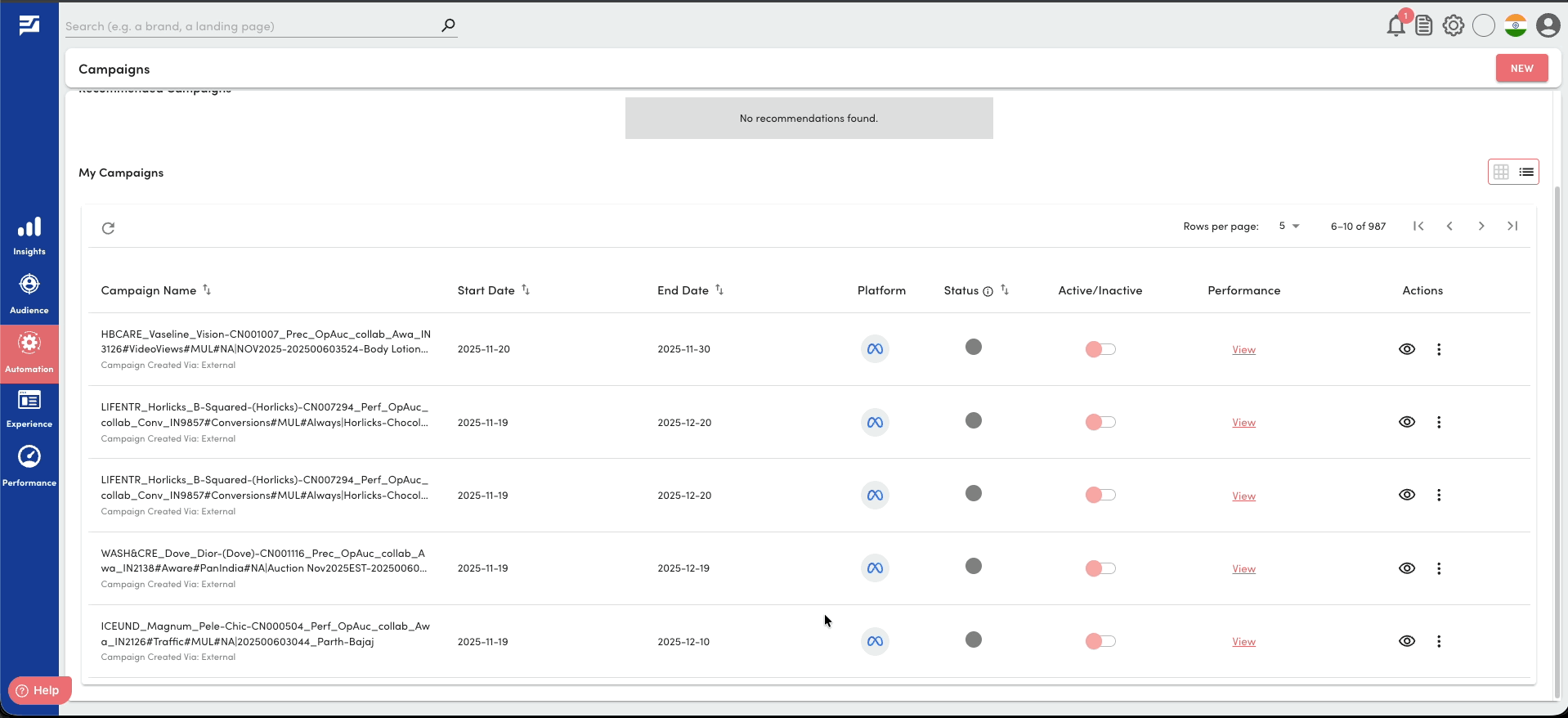Click '6–10 of 987' pagination text
The height and width of the screenshot is (718, 1568).
pos(1358,227)
